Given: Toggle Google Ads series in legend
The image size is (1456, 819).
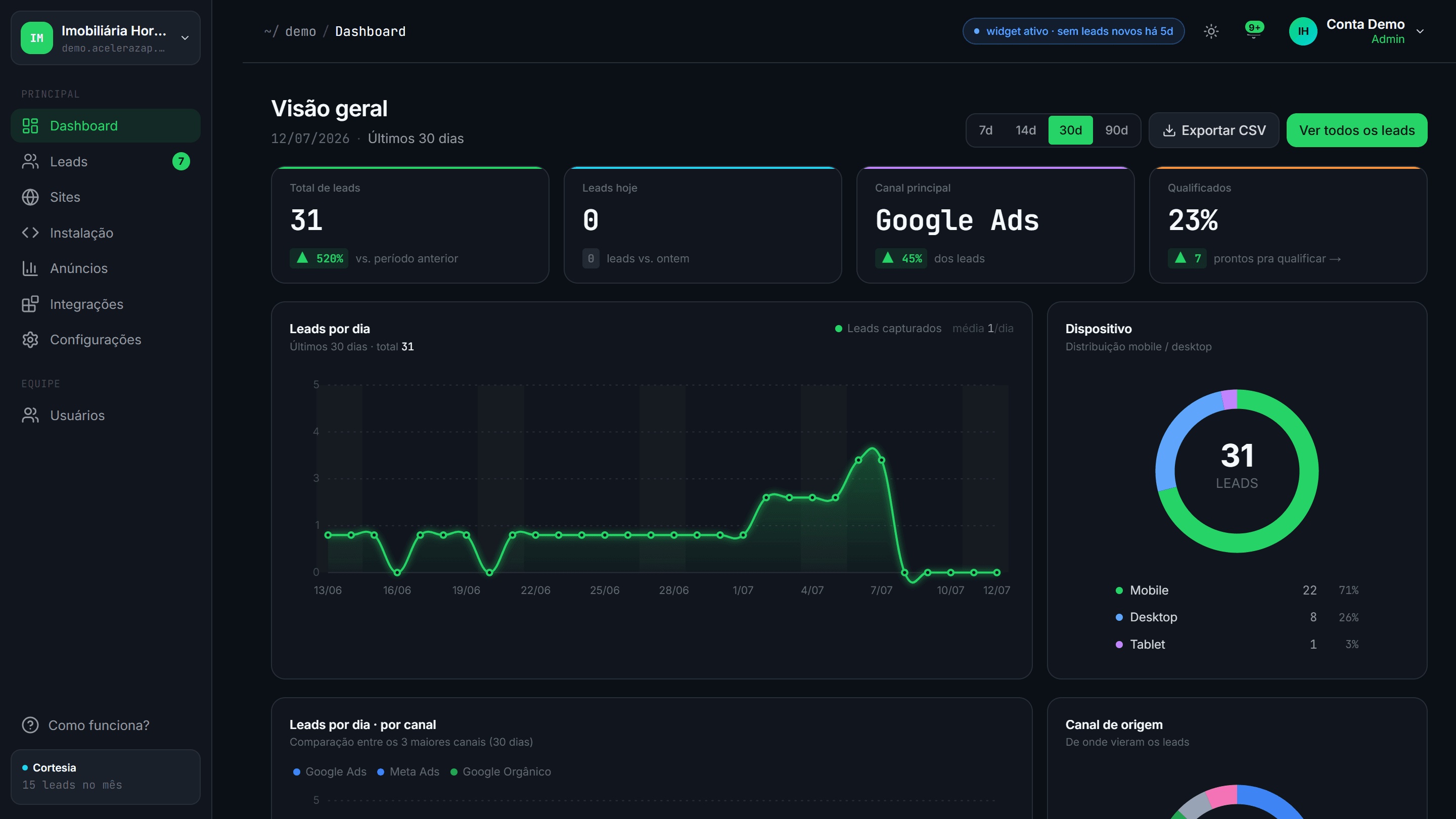Looking at the screenshot, I should (330, 771).
